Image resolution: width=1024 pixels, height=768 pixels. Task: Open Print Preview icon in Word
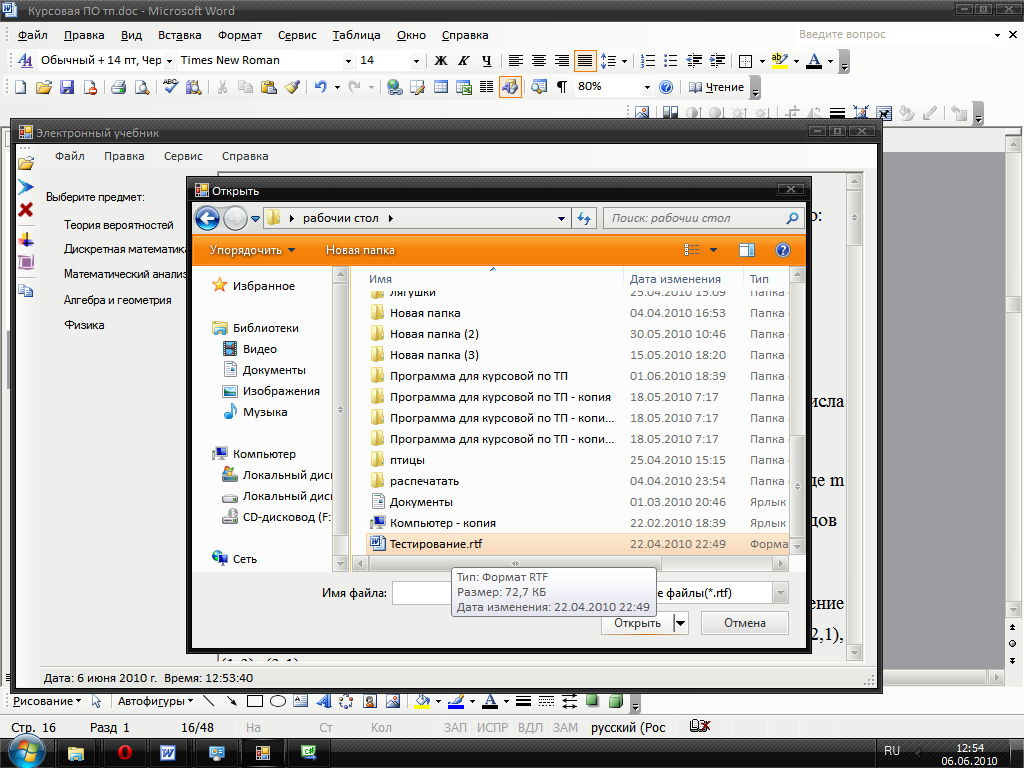coord(142,87)
